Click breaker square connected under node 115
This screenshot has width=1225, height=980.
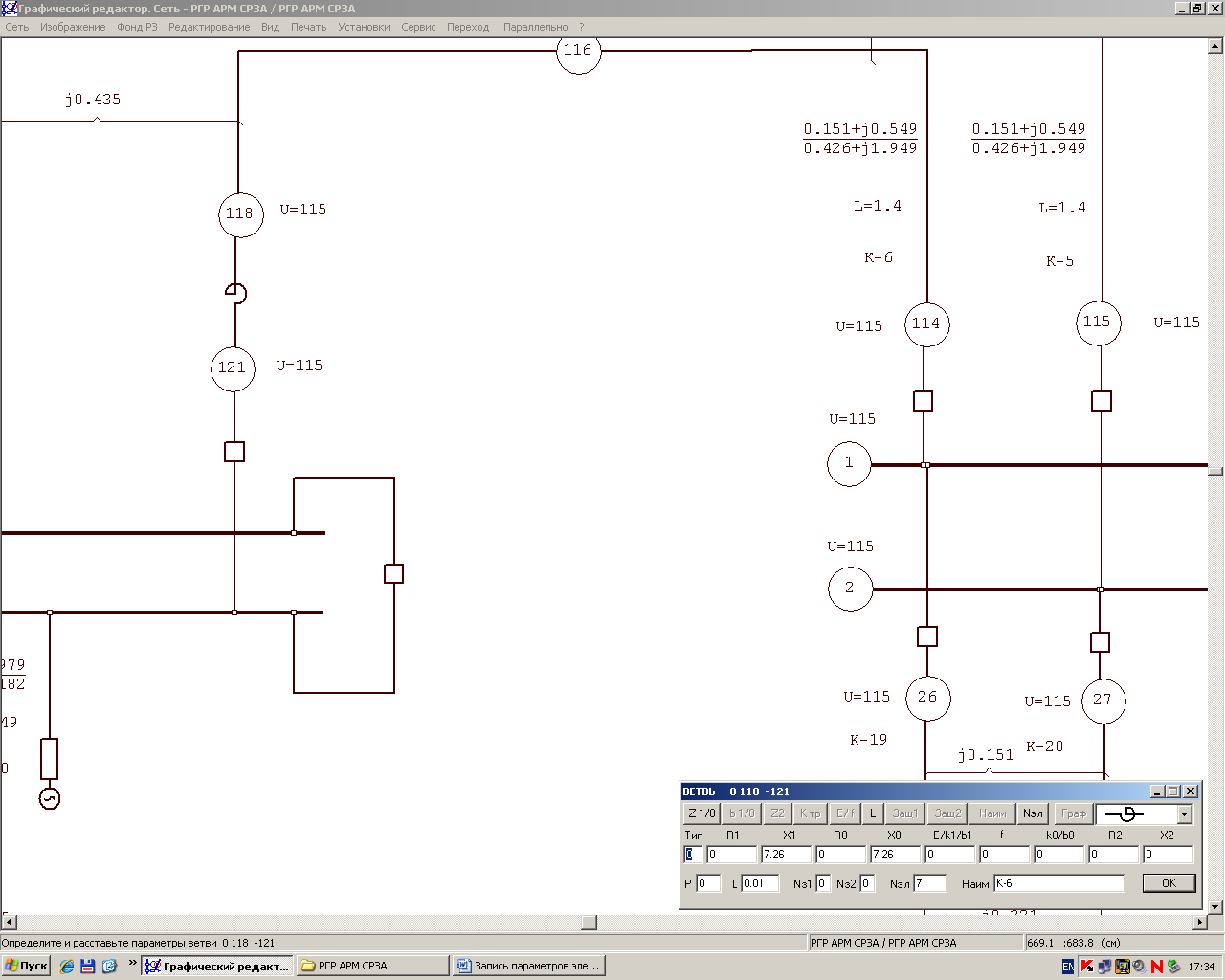pyautogui.click(x=1102, y=401)
